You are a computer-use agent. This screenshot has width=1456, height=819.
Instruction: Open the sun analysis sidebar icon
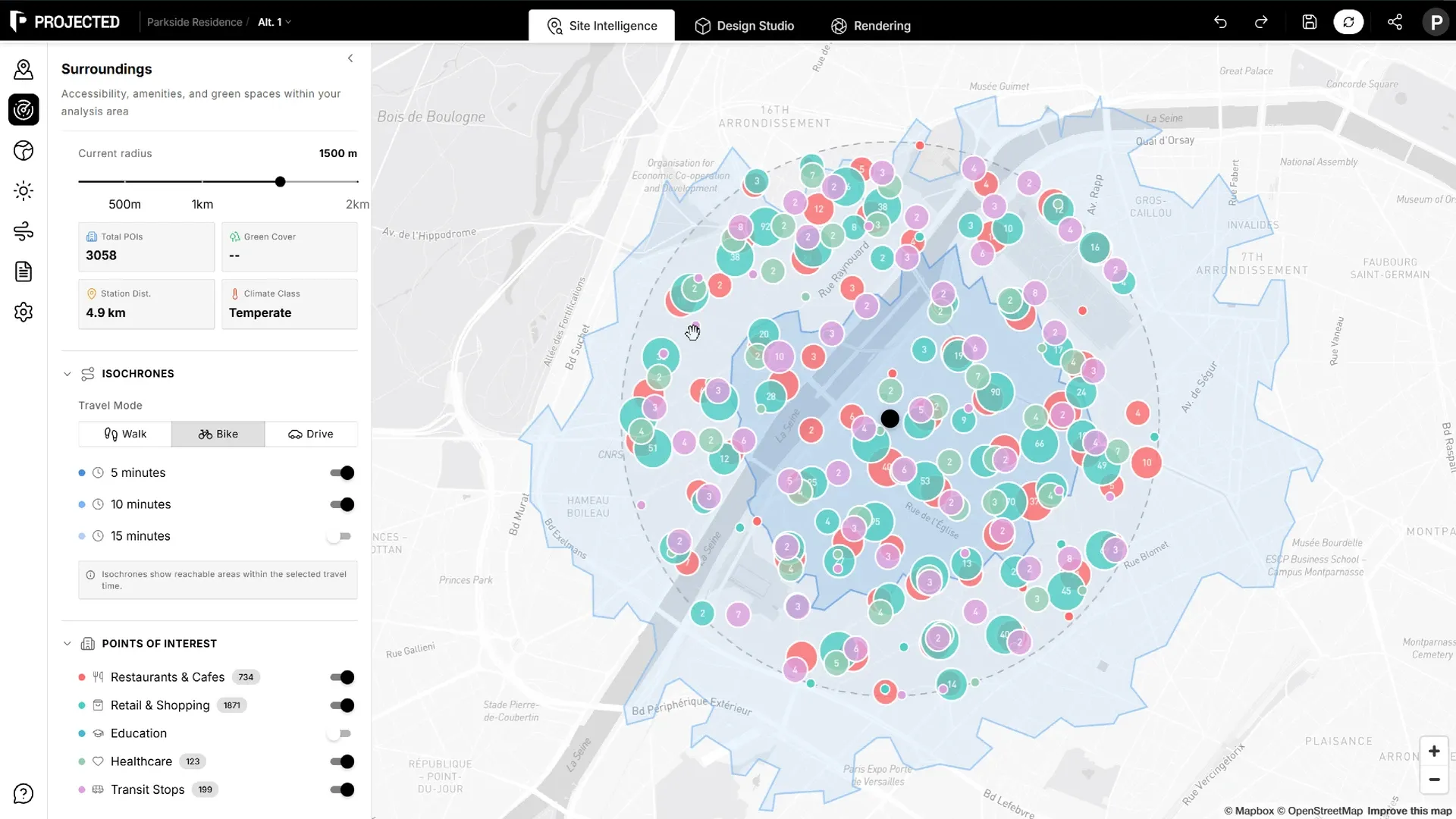tap(24, 191)
